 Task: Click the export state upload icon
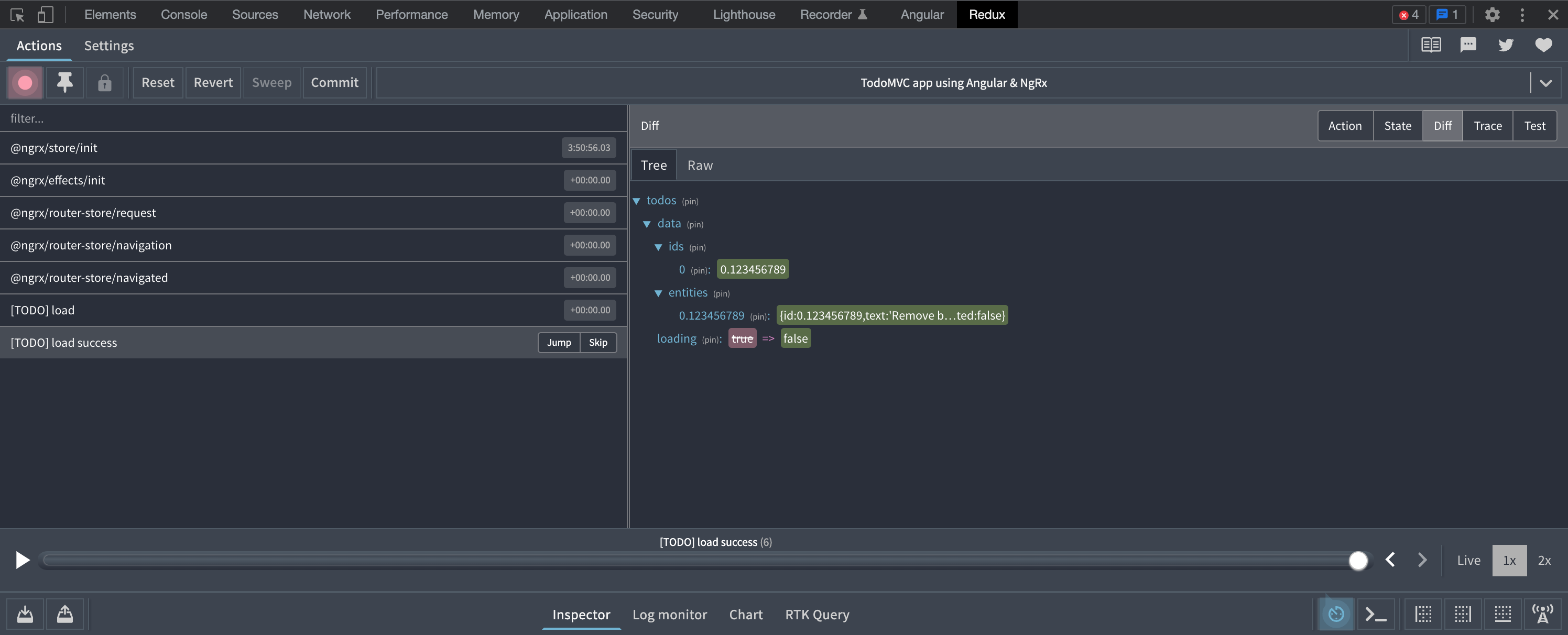[64, 614]
